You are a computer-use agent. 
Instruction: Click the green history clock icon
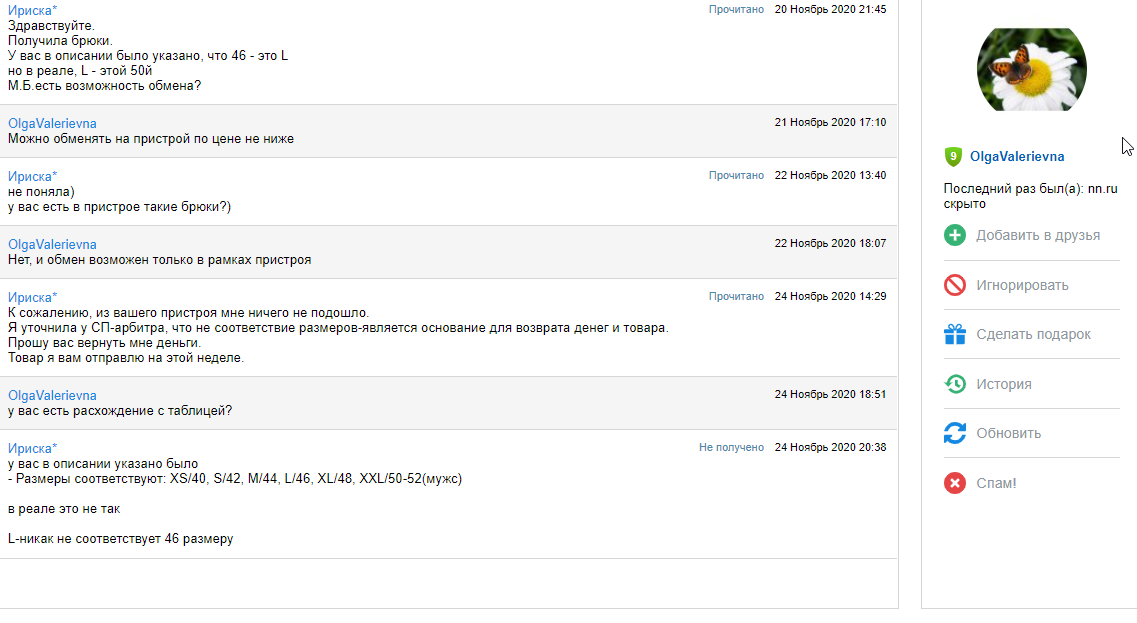(955, 384)
